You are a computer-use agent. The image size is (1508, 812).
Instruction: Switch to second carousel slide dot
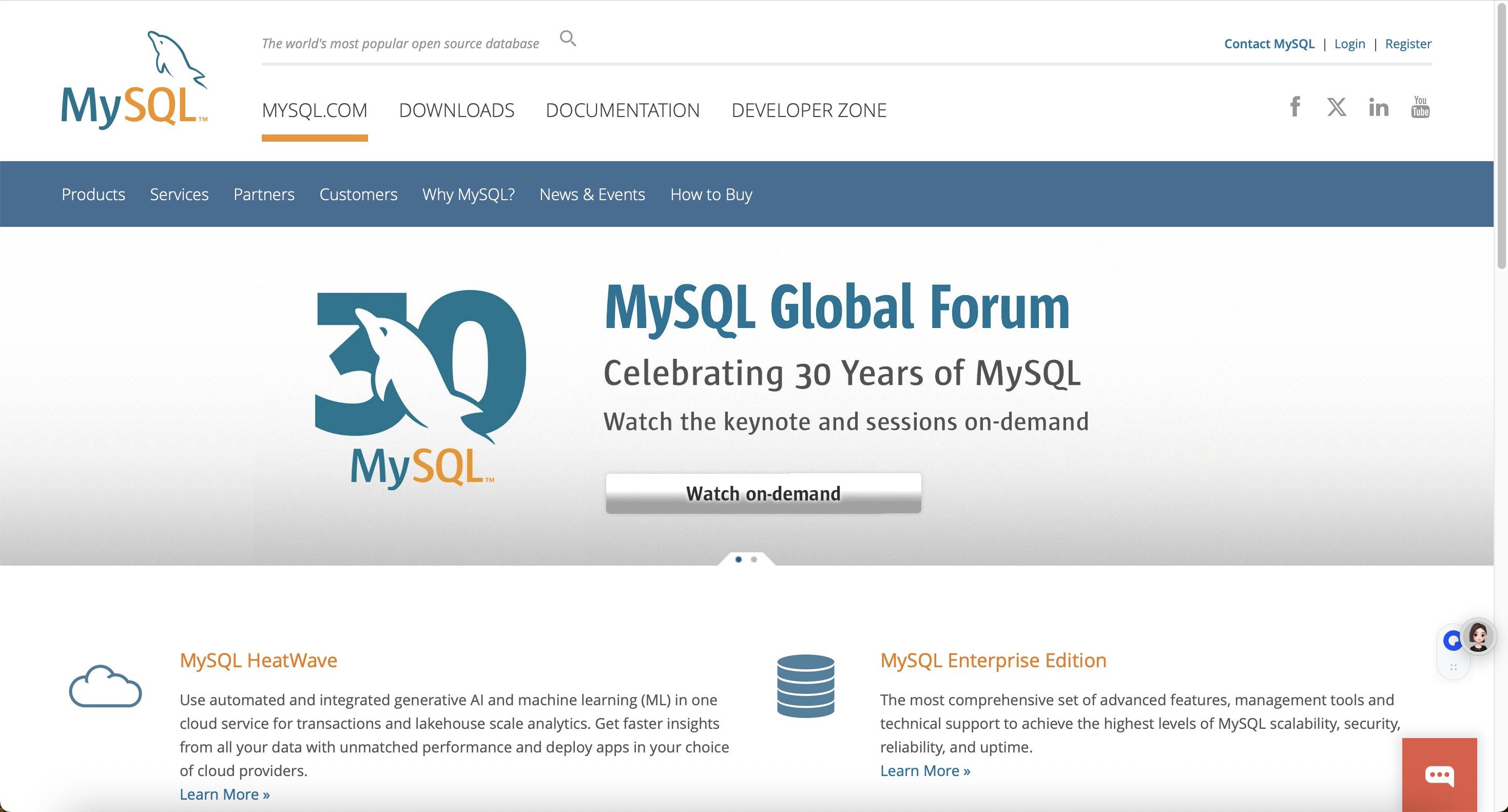tap(754, 559)
